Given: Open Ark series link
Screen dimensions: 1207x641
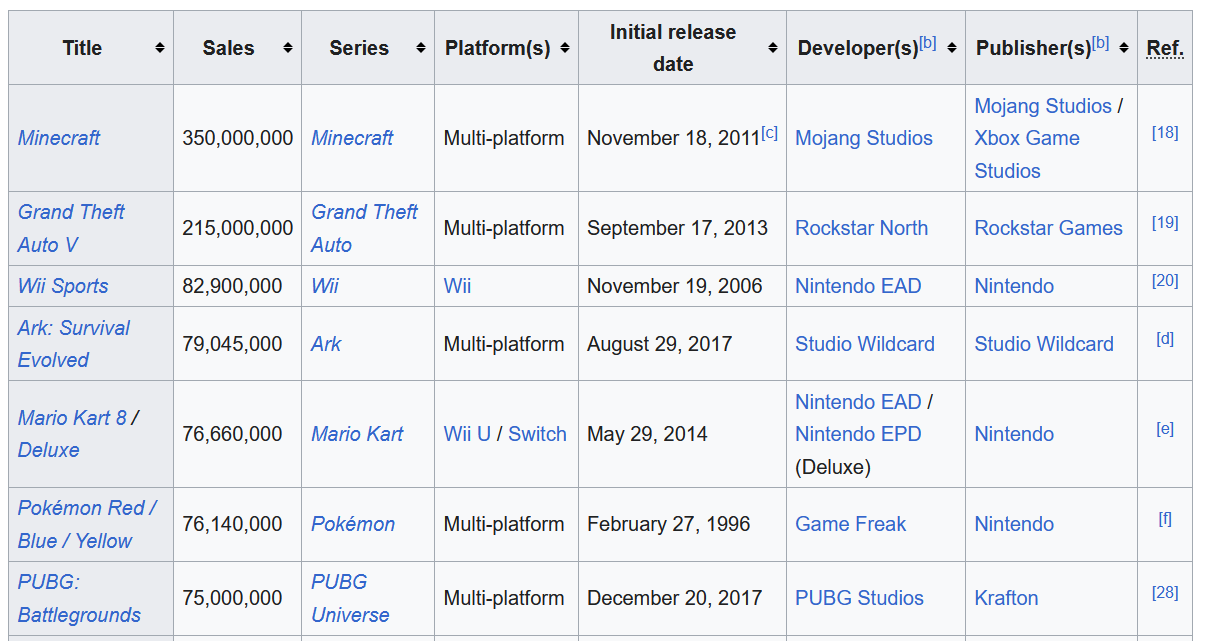Looking at the screenshot, I should (326, 344).
